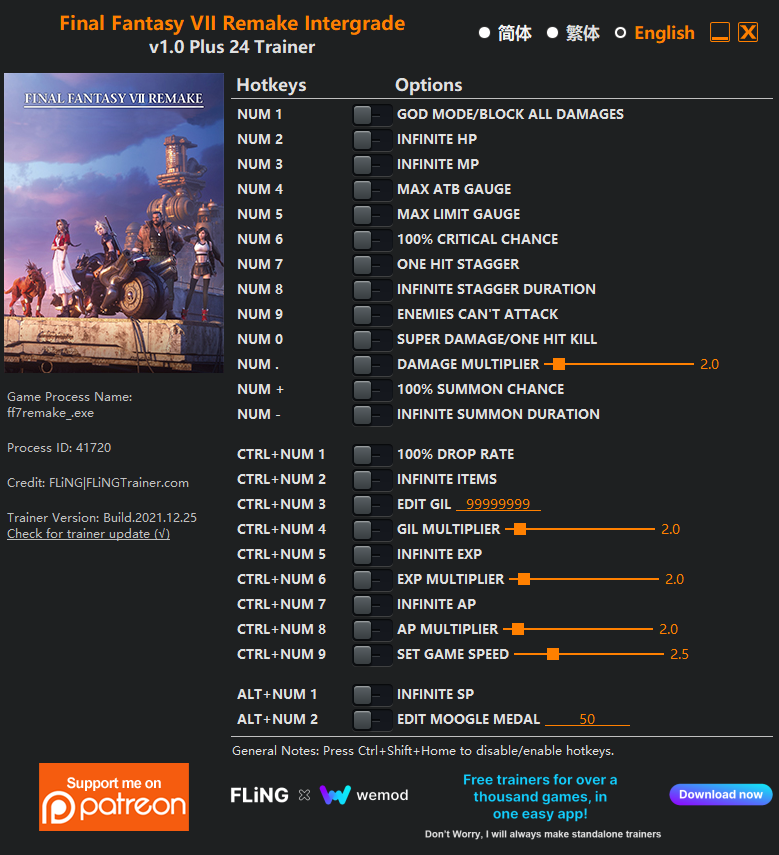Enable Infinite SP toggle
Viewport: 779px width, 855px height.
point(372,695)
